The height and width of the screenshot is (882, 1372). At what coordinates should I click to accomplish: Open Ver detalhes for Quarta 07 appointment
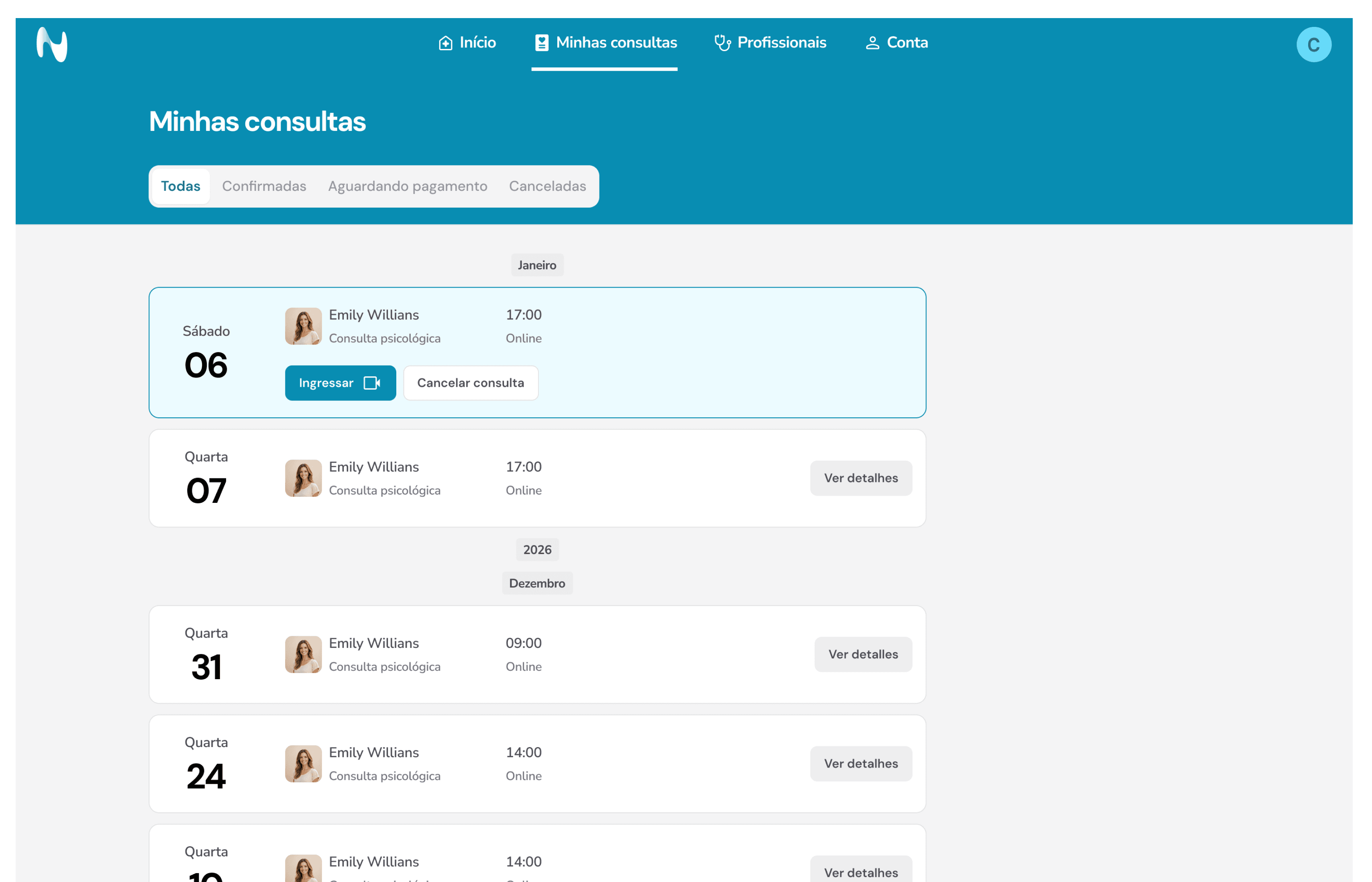(x=860, y=478)
